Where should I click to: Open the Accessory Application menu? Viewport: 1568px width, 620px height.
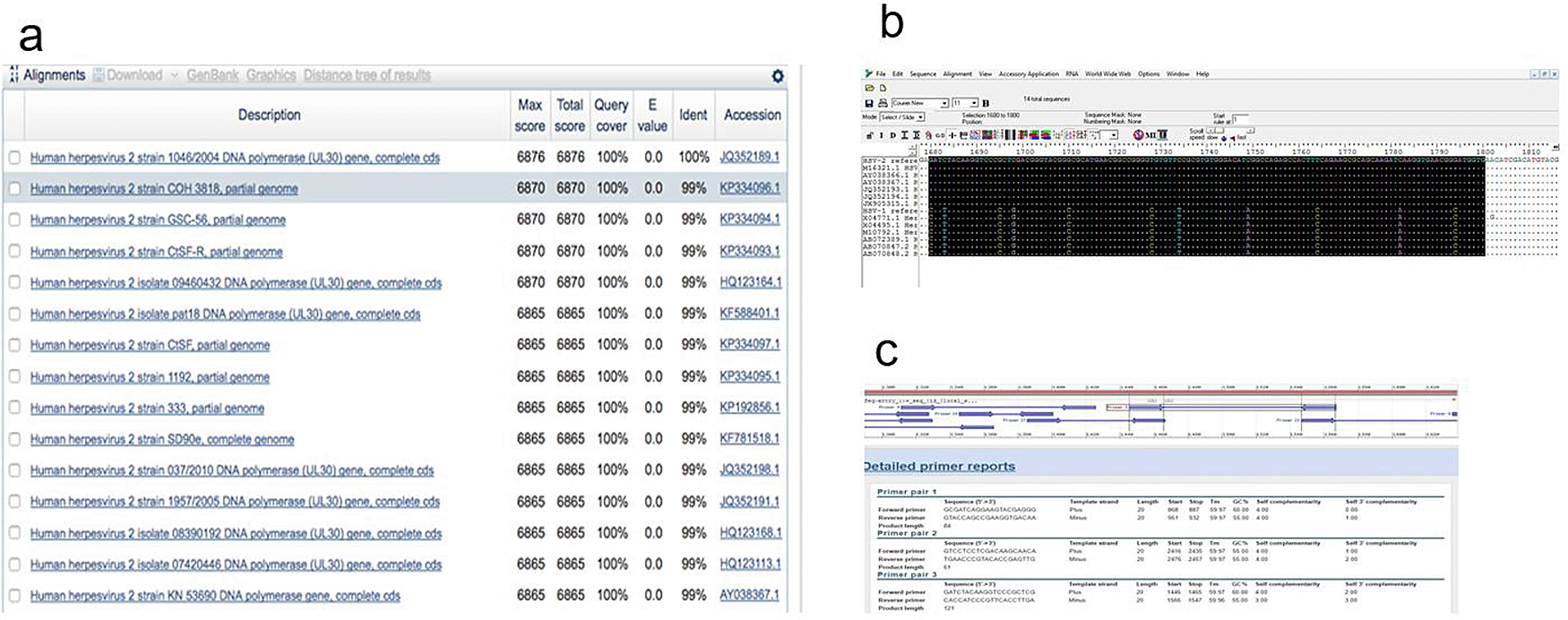click(x=1028, y=73)
